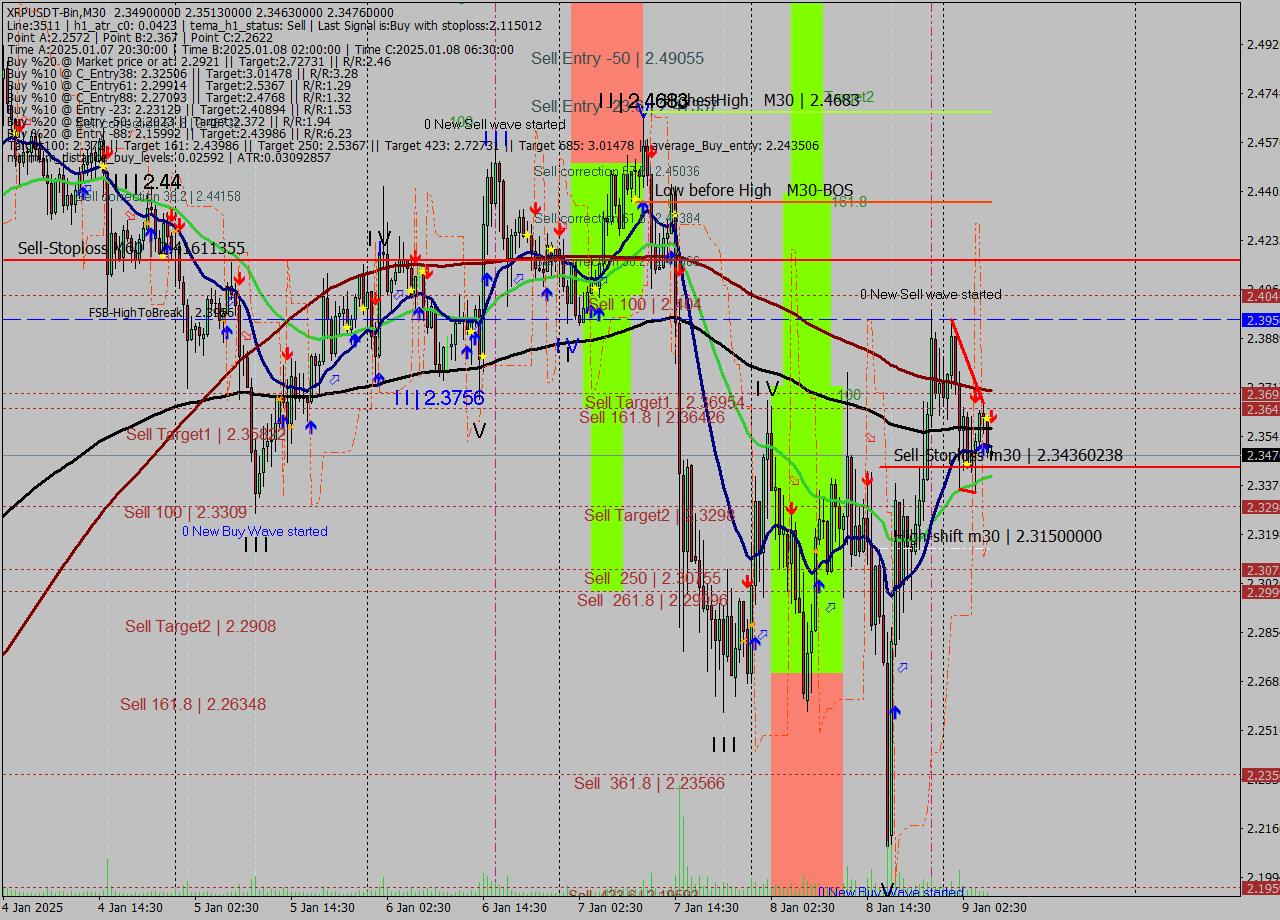Image resolution: width=1280 pixels, height=920 pixels.
Task: Click the 'I I I 2.44' wave label
Action: click(147, 182)
